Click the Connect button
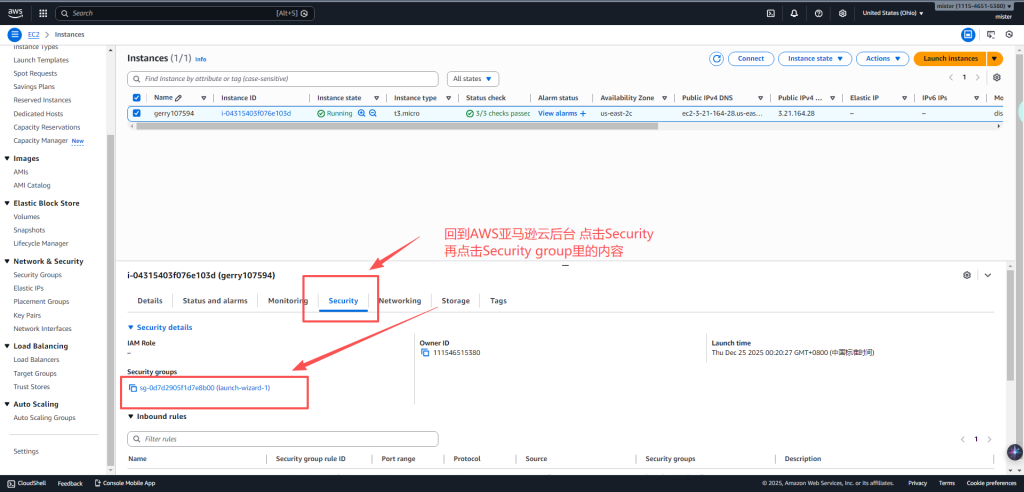The height and width of the screenshot is (492, 1024). [750, 59]
